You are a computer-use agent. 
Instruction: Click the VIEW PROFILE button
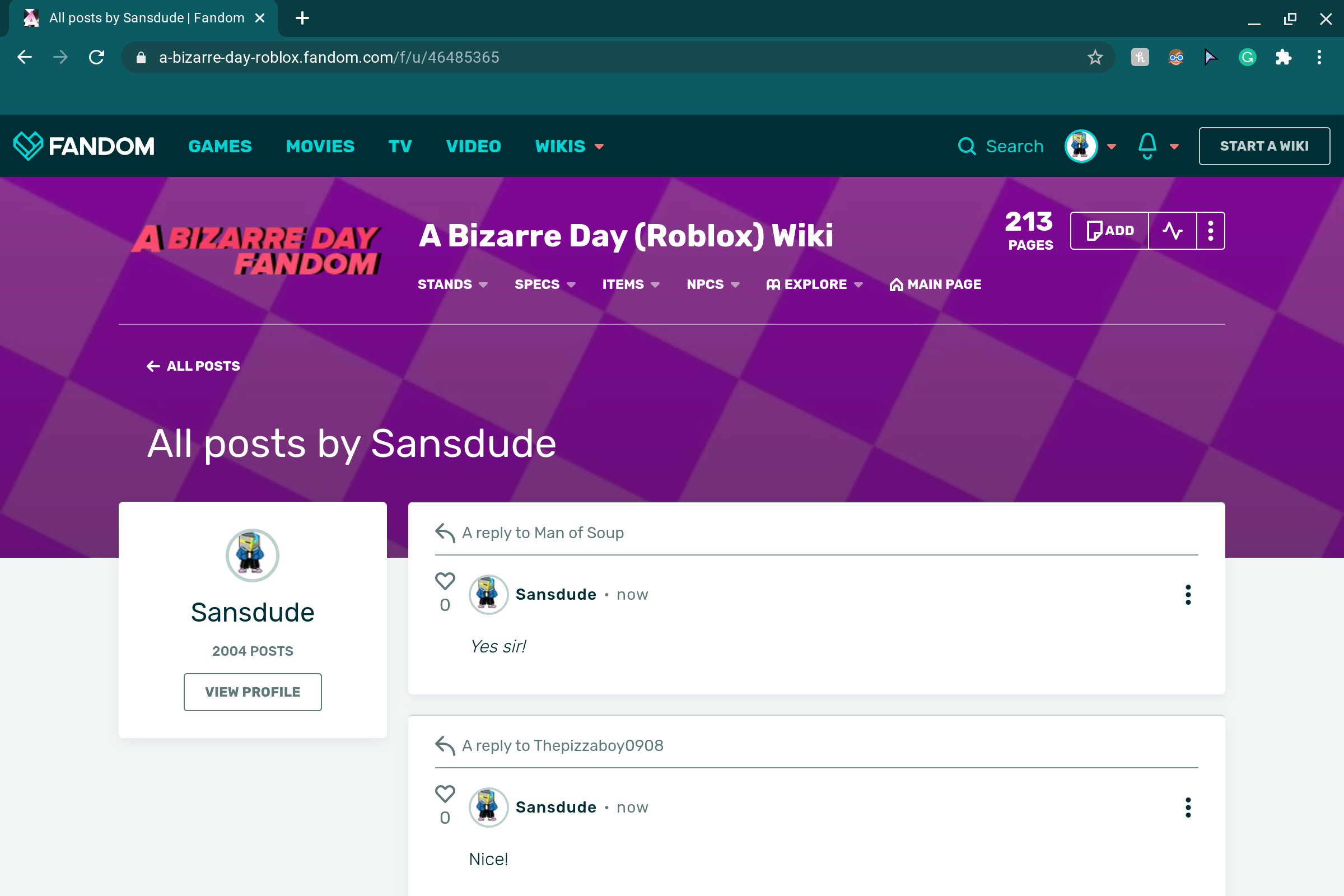253,692
